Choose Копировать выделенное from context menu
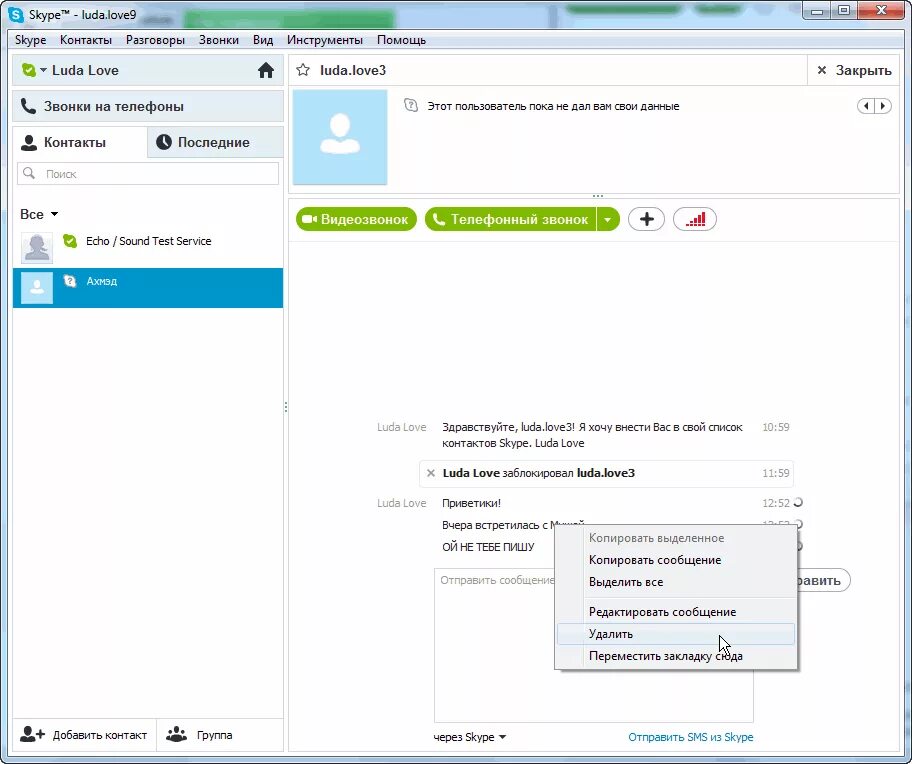The height and width of the screenshot is (764, 912). point(676,538)
